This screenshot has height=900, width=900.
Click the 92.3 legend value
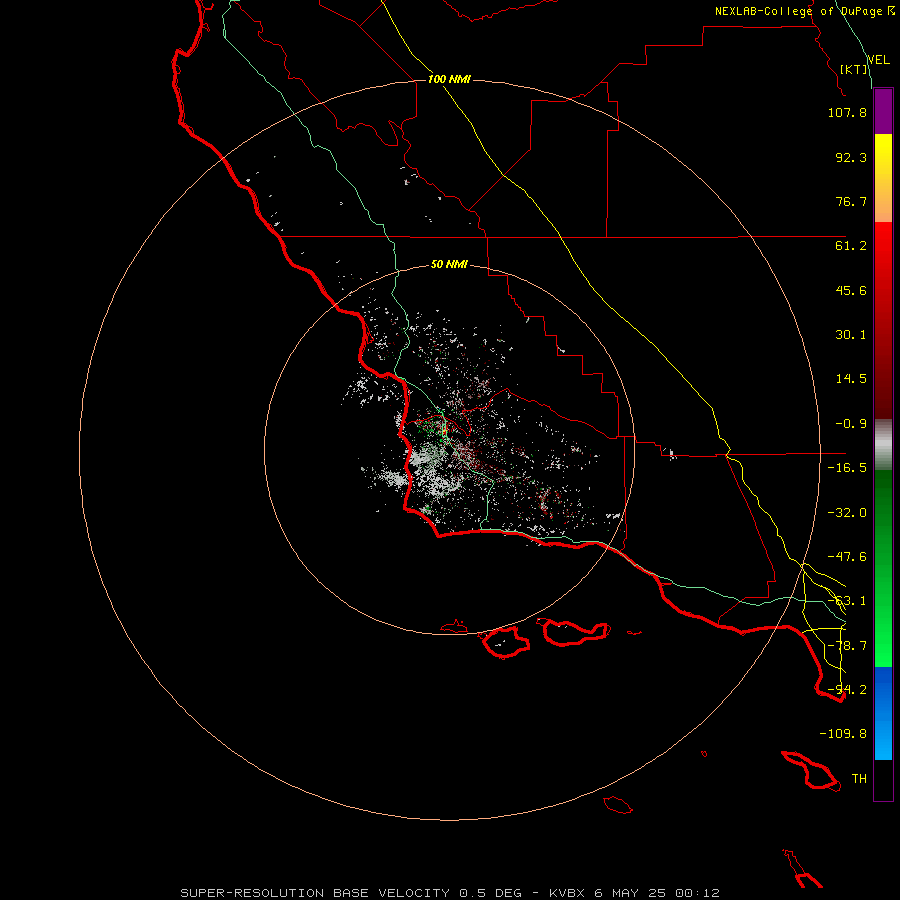(x=851, y=157)
